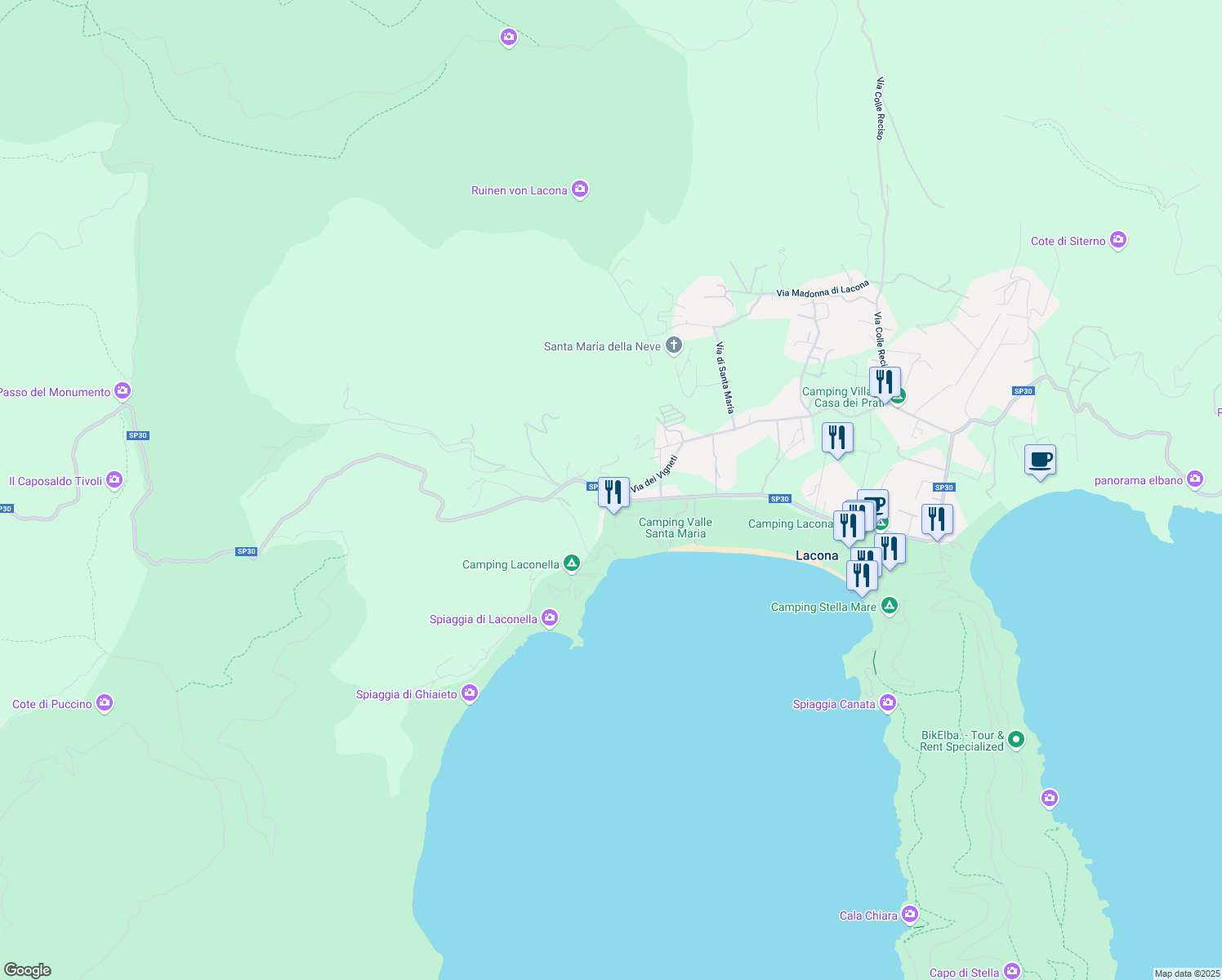Open Il Caposaldo Tivoli attraction marker
Screen dimensions: 1222x980
click(x=114, y=480)
